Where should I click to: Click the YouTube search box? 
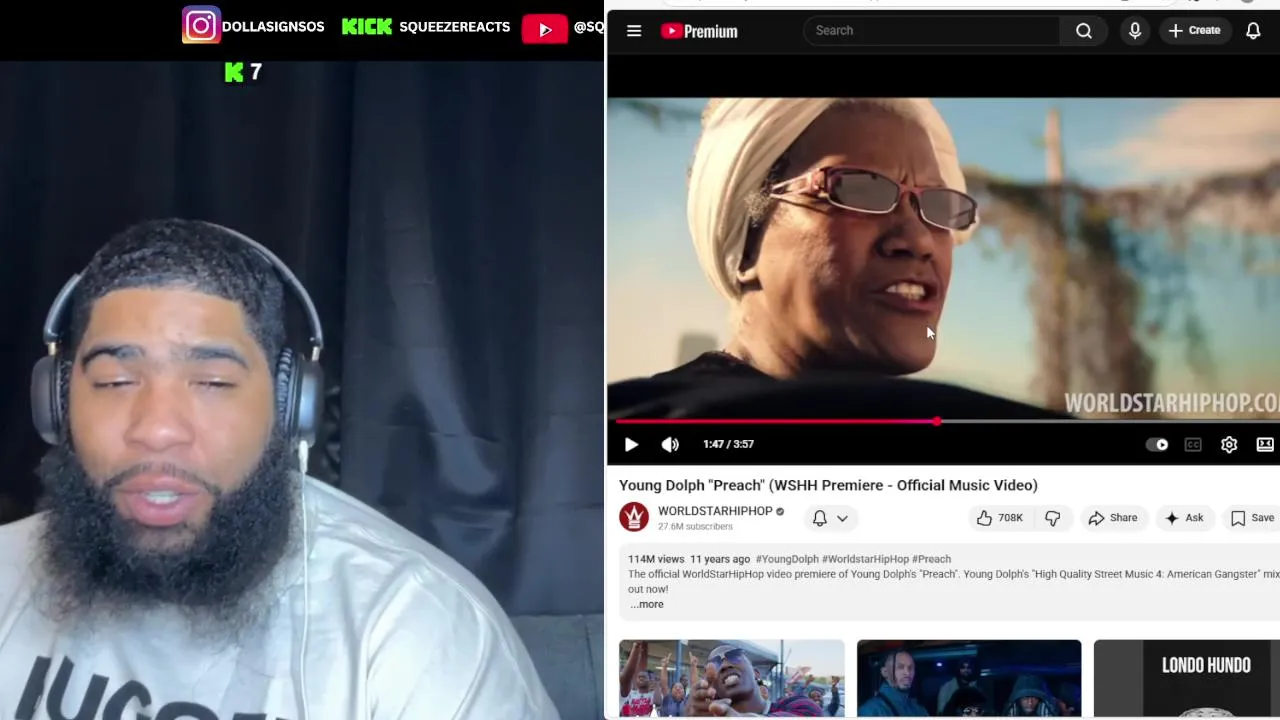(931, 31)
